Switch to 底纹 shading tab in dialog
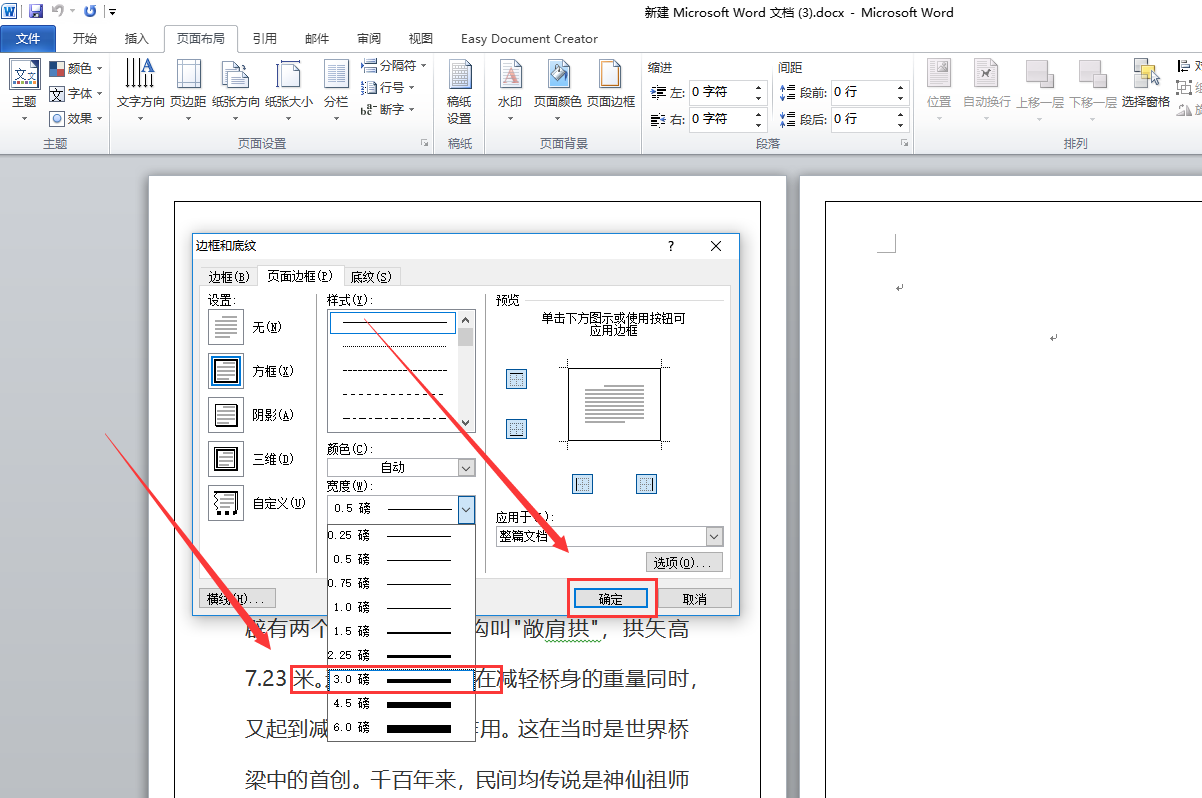 click(x=371, y=277)
